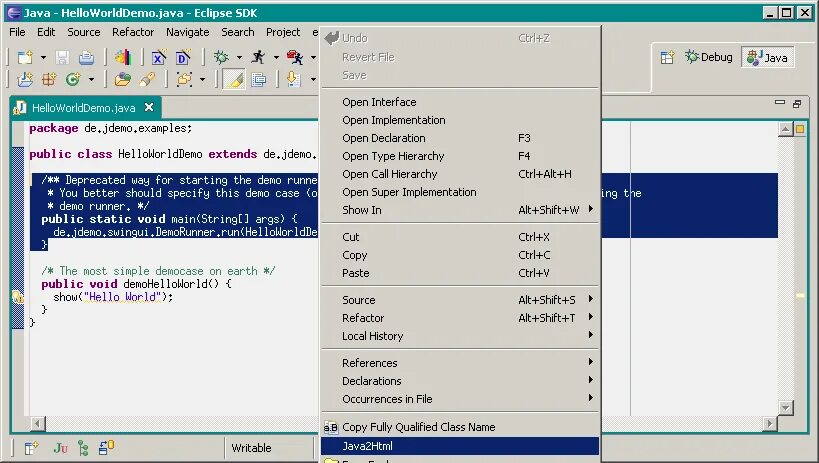This screenshot has width=819, height=463.
Task: Expand the Show In submenu
Action: (460, 210)
